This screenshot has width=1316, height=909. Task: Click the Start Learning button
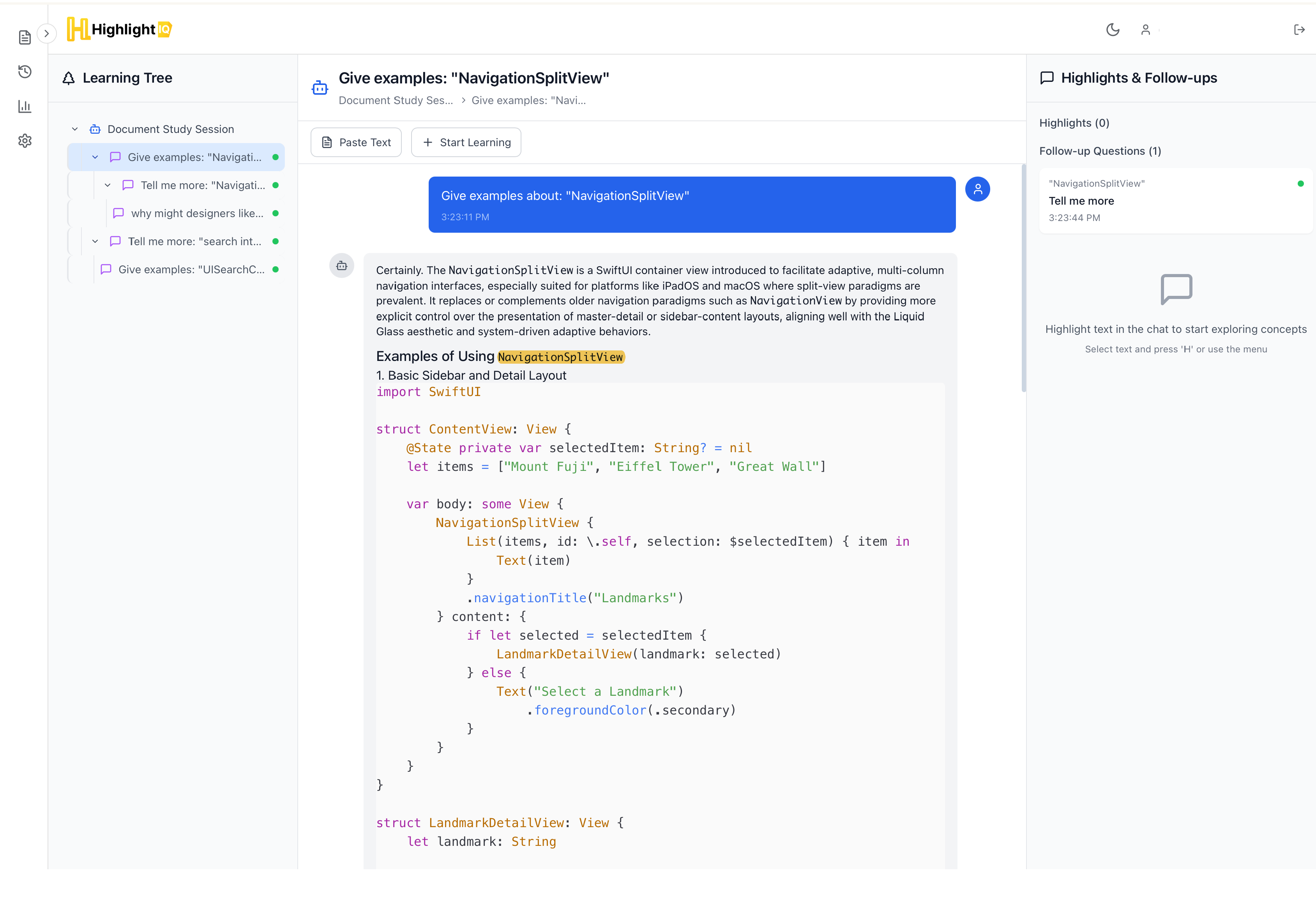tap(466, 142)
